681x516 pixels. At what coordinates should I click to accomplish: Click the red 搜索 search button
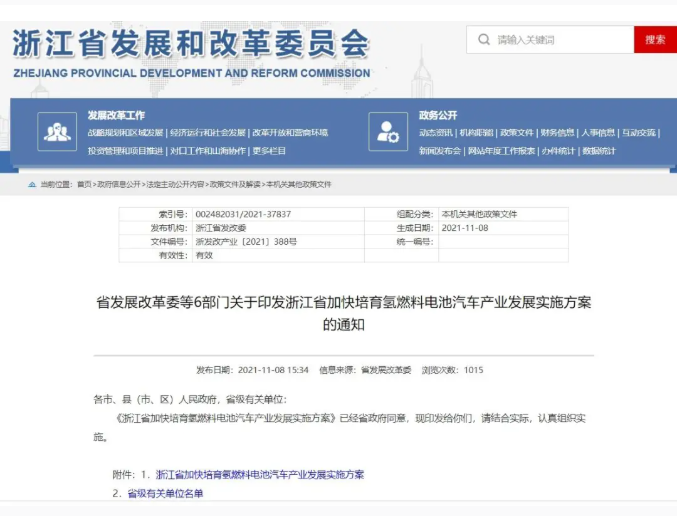pyautogui.click(x=654, y=40)
